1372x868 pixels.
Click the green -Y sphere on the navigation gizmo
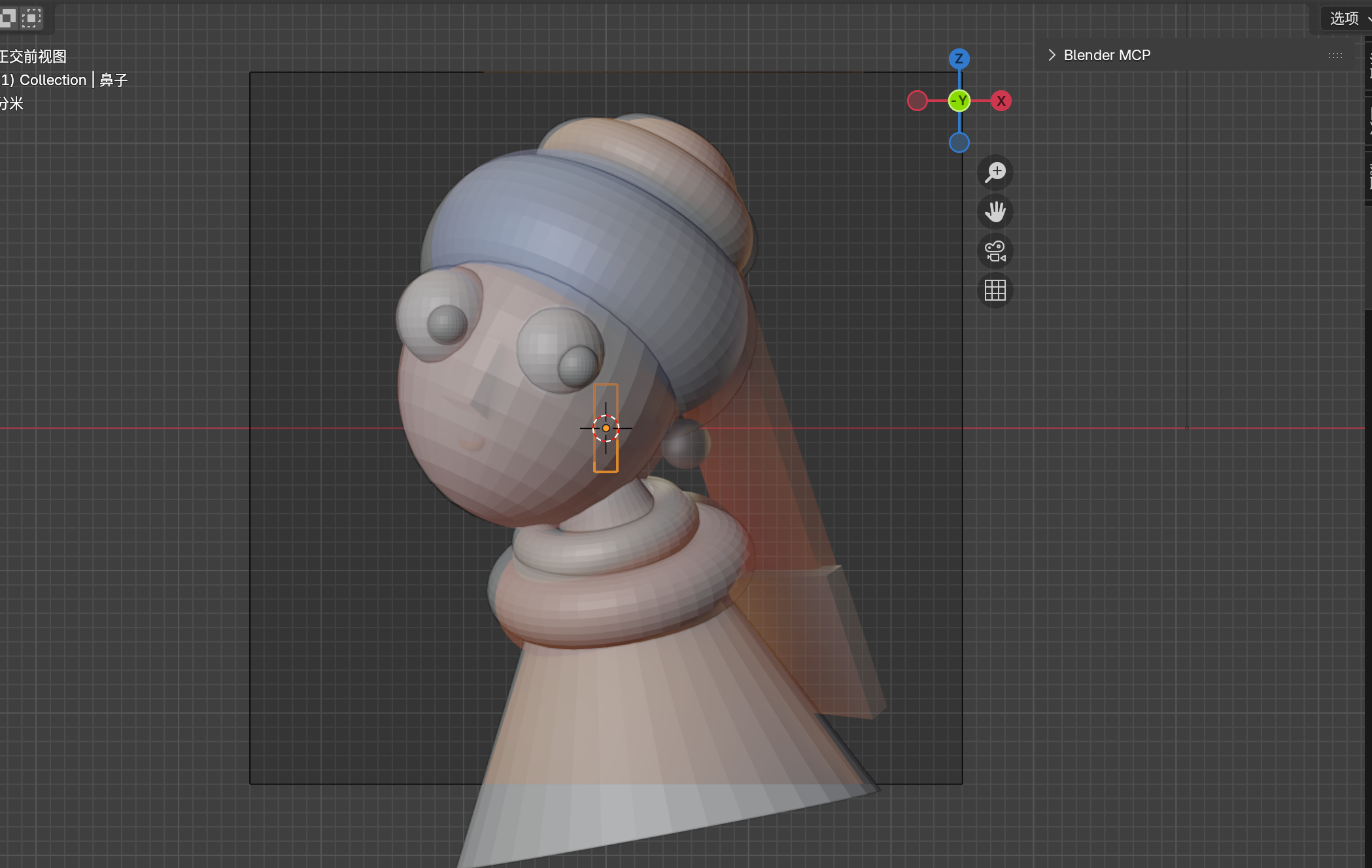pos(959,101)
